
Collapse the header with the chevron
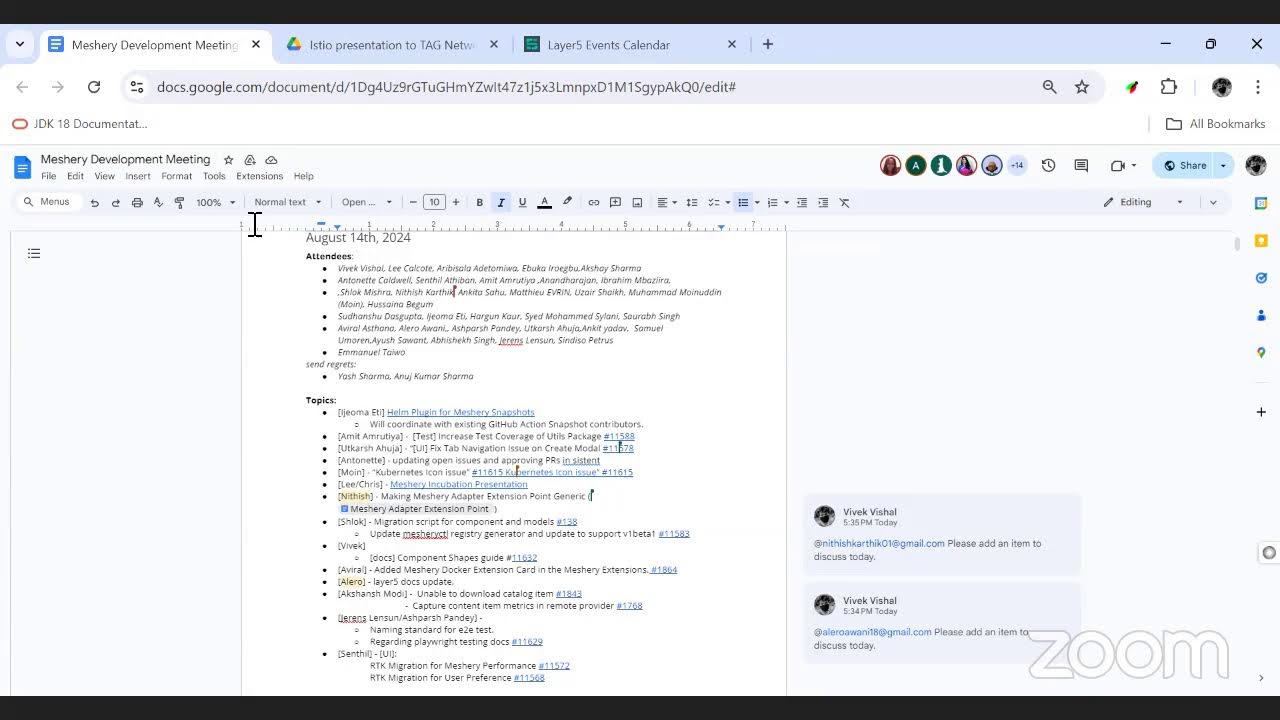coord(1213,202)
